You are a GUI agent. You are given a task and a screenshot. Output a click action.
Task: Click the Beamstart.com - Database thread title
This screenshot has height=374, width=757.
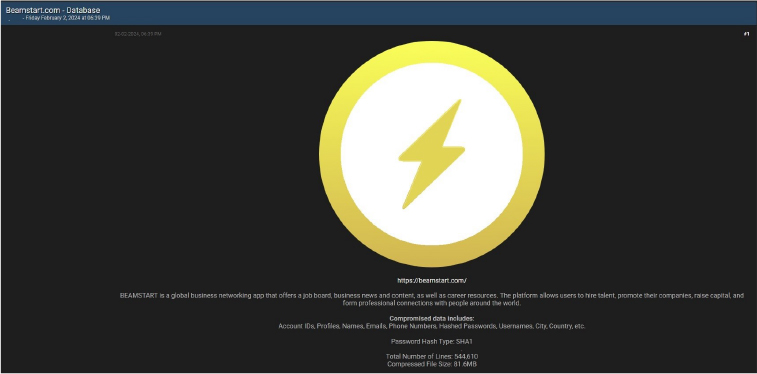click(x=53, y=10)
